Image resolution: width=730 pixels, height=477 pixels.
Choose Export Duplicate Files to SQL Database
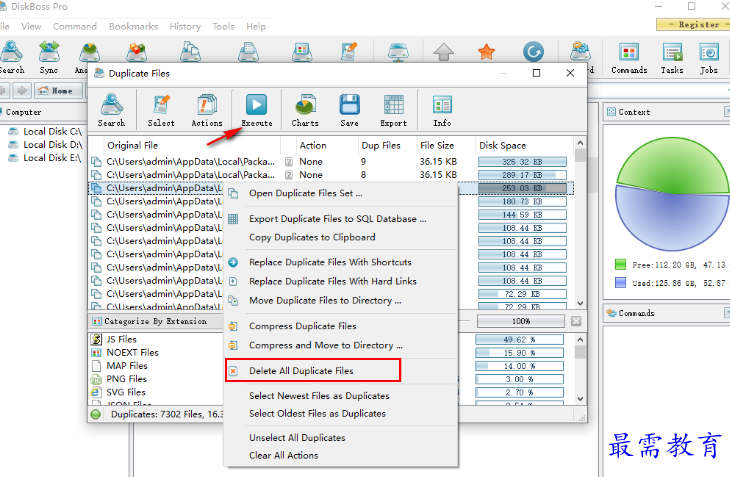[x=340, y=219]
